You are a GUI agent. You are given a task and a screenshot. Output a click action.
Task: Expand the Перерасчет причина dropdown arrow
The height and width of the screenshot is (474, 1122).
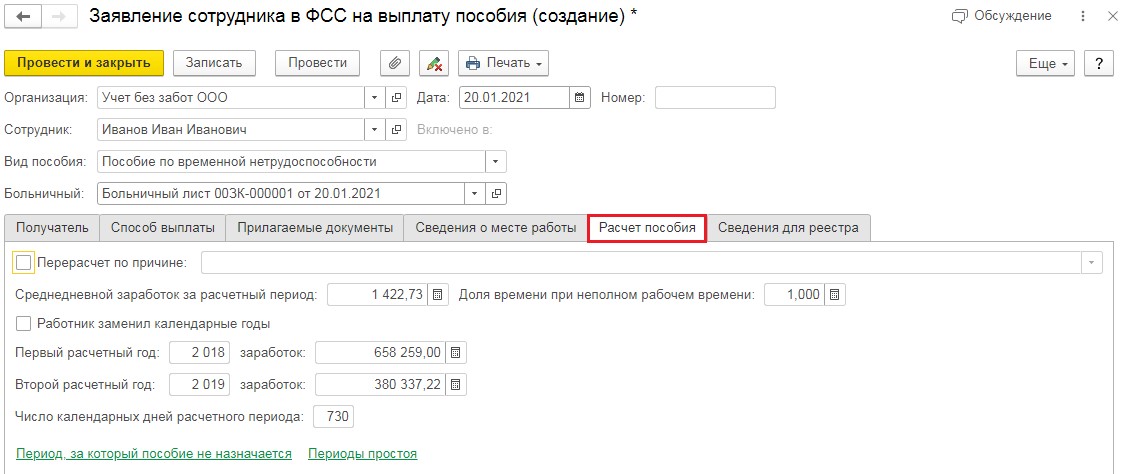pyautogui.click(x=1091, y=263)
